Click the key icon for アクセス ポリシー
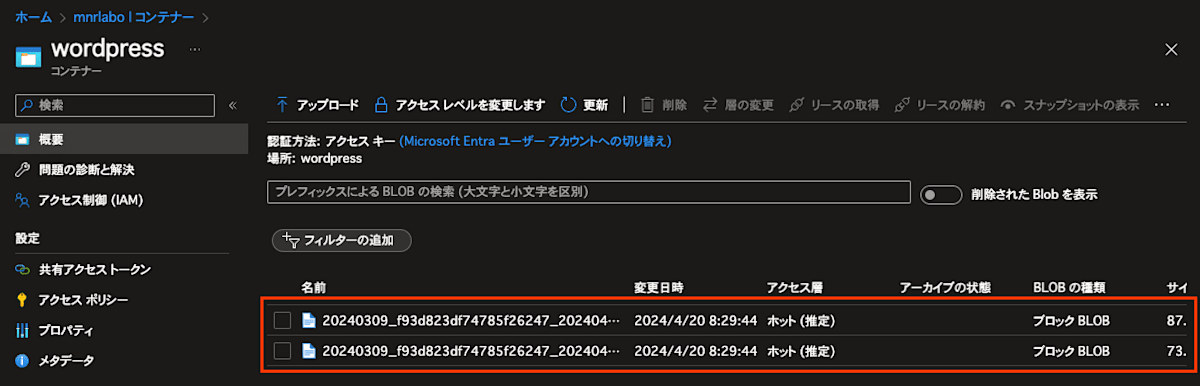This screenshot has height=386, width=1200. (22, 300)
